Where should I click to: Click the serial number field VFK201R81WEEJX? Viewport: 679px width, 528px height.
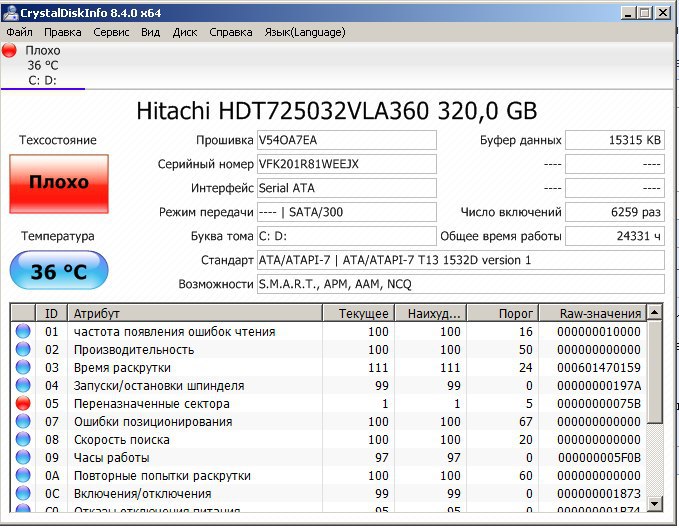click(346, 164)
